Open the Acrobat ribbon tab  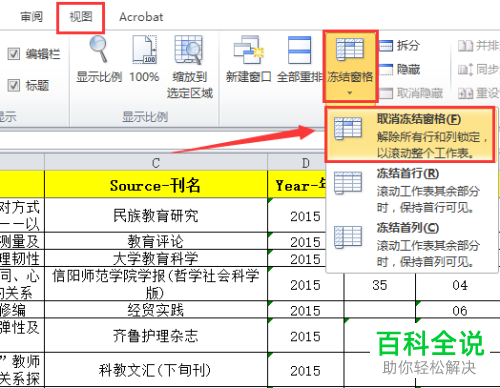point(141,17)
